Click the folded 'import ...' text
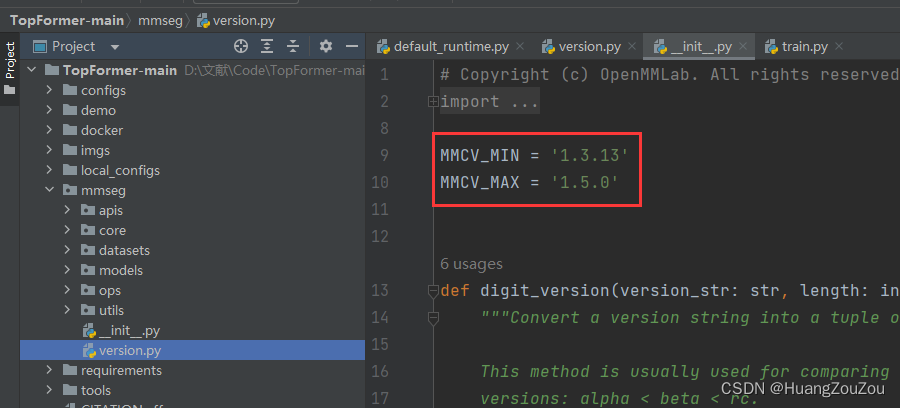The width and height of the screenshot is (900, 408). pos(490,102)
